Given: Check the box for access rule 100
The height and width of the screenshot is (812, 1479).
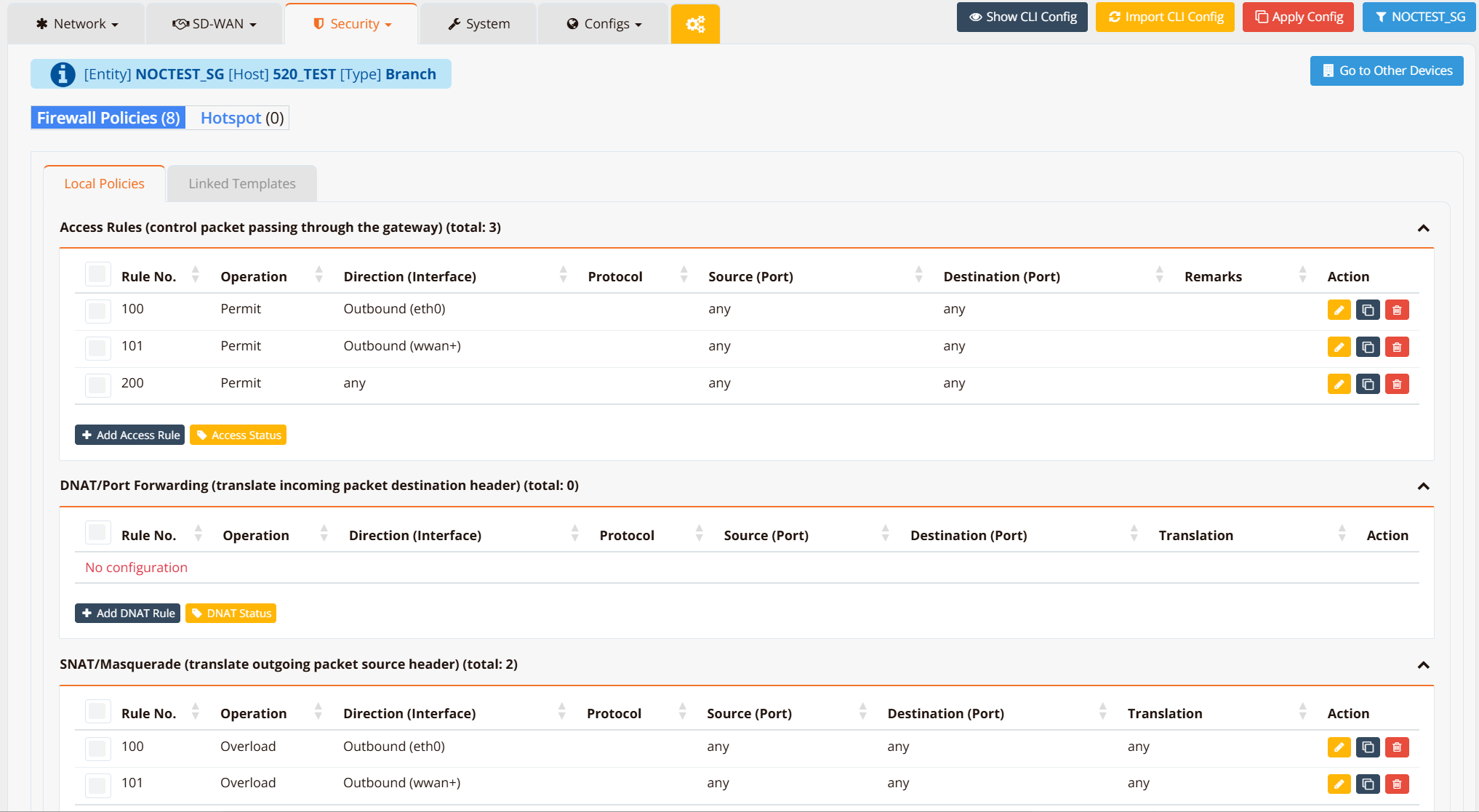Looking at the screenshot, I should click(x=97, y=310).
